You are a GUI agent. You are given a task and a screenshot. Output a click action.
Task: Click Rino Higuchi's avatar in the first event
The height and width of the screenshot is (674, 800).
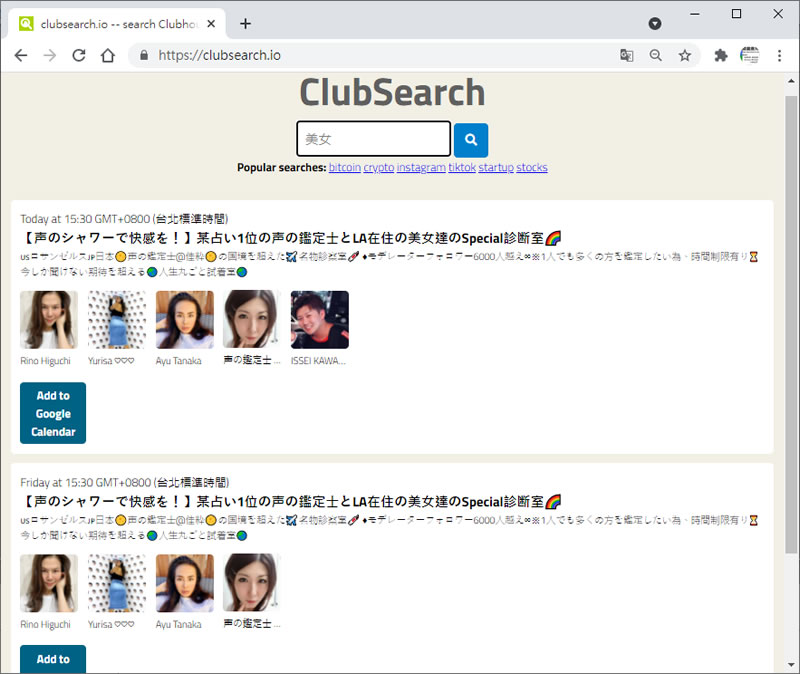click(x=49, y=320)
